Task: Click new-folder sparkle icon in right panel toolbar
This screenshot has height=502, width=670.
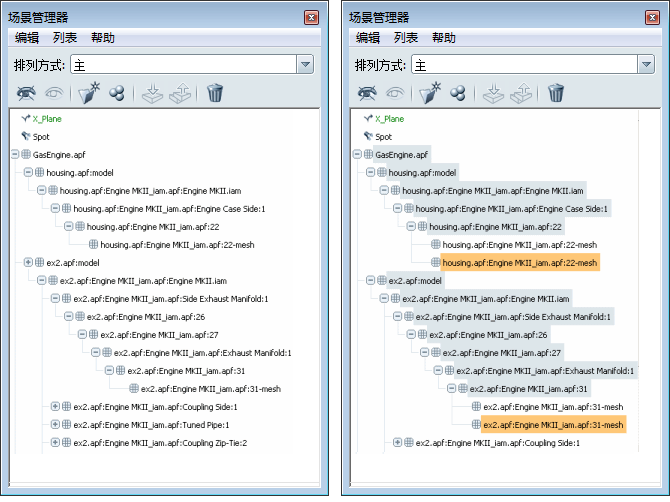Action: tap(430, 93)
